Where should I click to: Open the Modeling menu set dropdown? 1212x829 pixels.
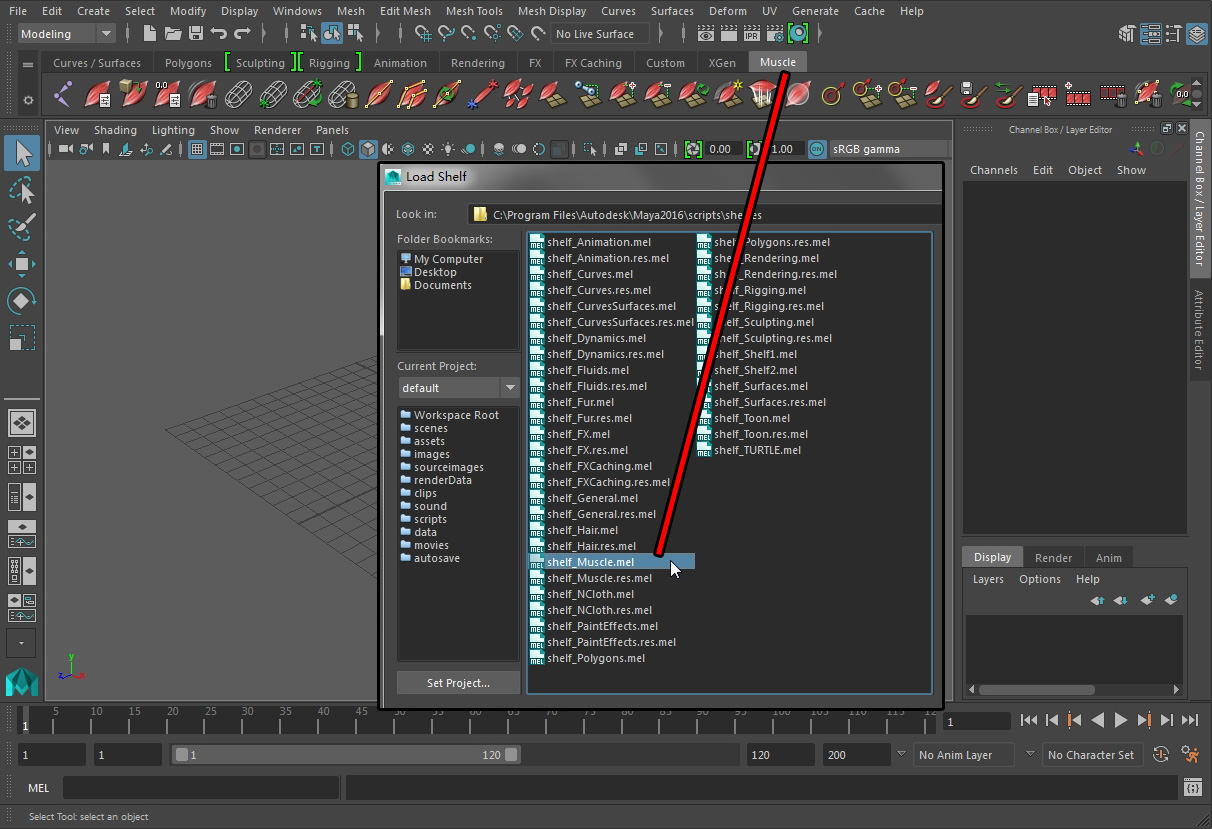click(67, 34)
